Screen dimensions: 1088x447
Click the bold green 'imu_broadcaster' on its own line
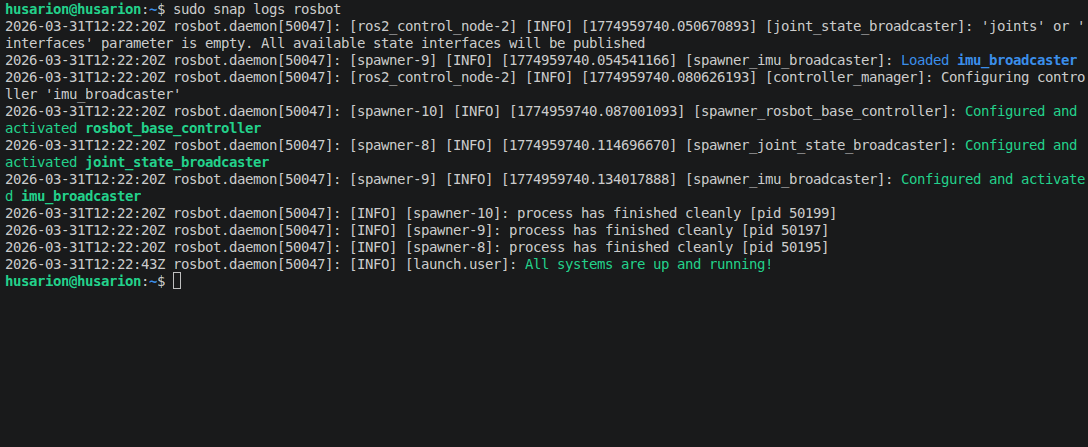(x=80, y=196)
